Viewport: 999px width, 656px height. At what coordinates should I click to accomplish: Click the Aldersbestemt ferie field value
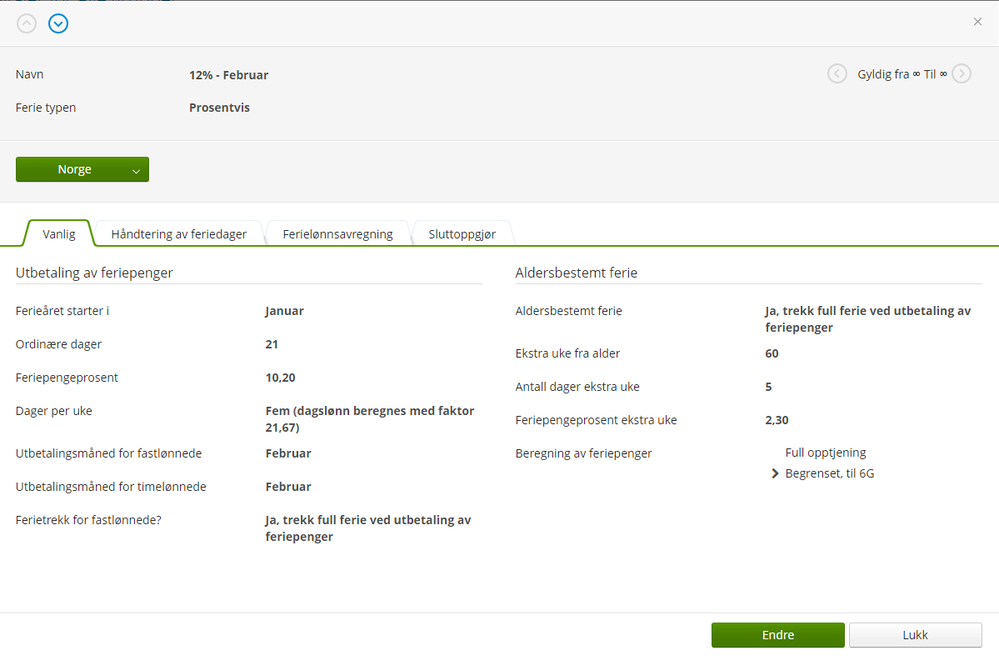click(868, 319)
